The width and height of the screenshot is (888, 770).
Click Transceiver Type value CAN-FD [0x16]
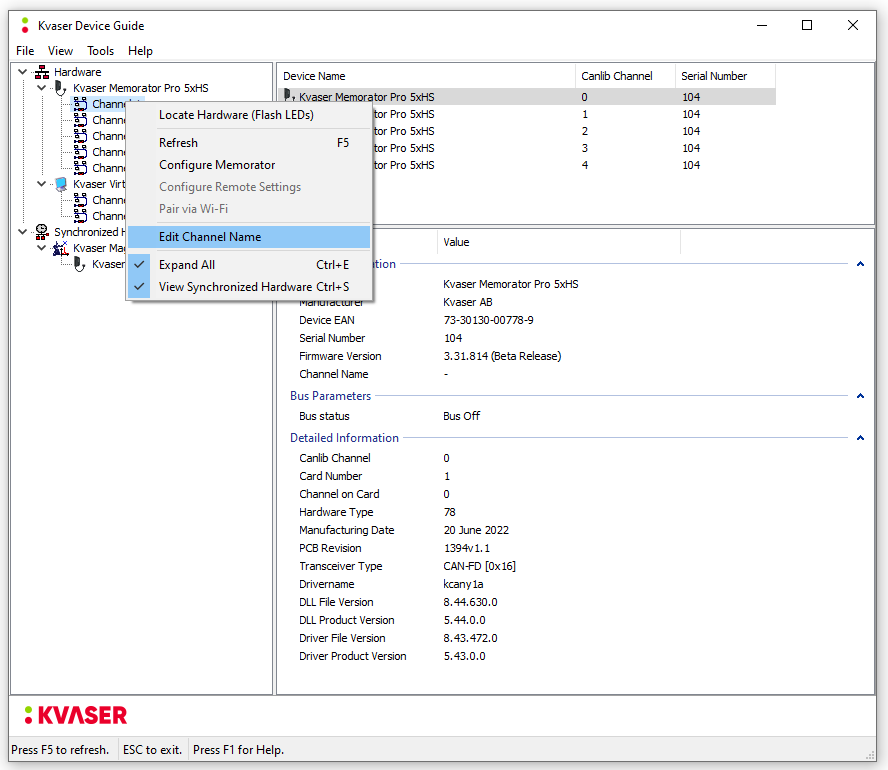point(479,566)
